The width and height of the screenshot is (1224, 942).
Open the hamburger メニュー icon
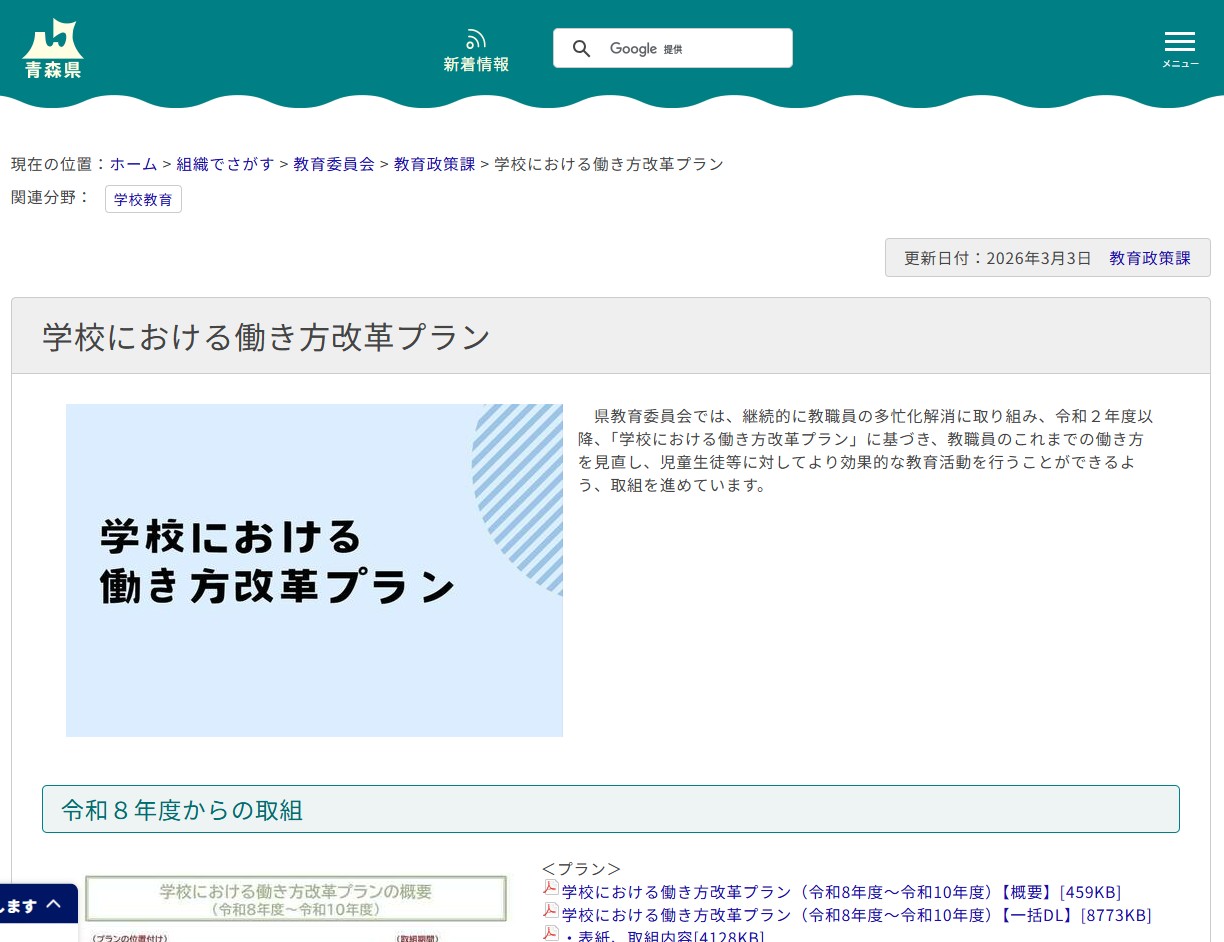click(1180, 41)
